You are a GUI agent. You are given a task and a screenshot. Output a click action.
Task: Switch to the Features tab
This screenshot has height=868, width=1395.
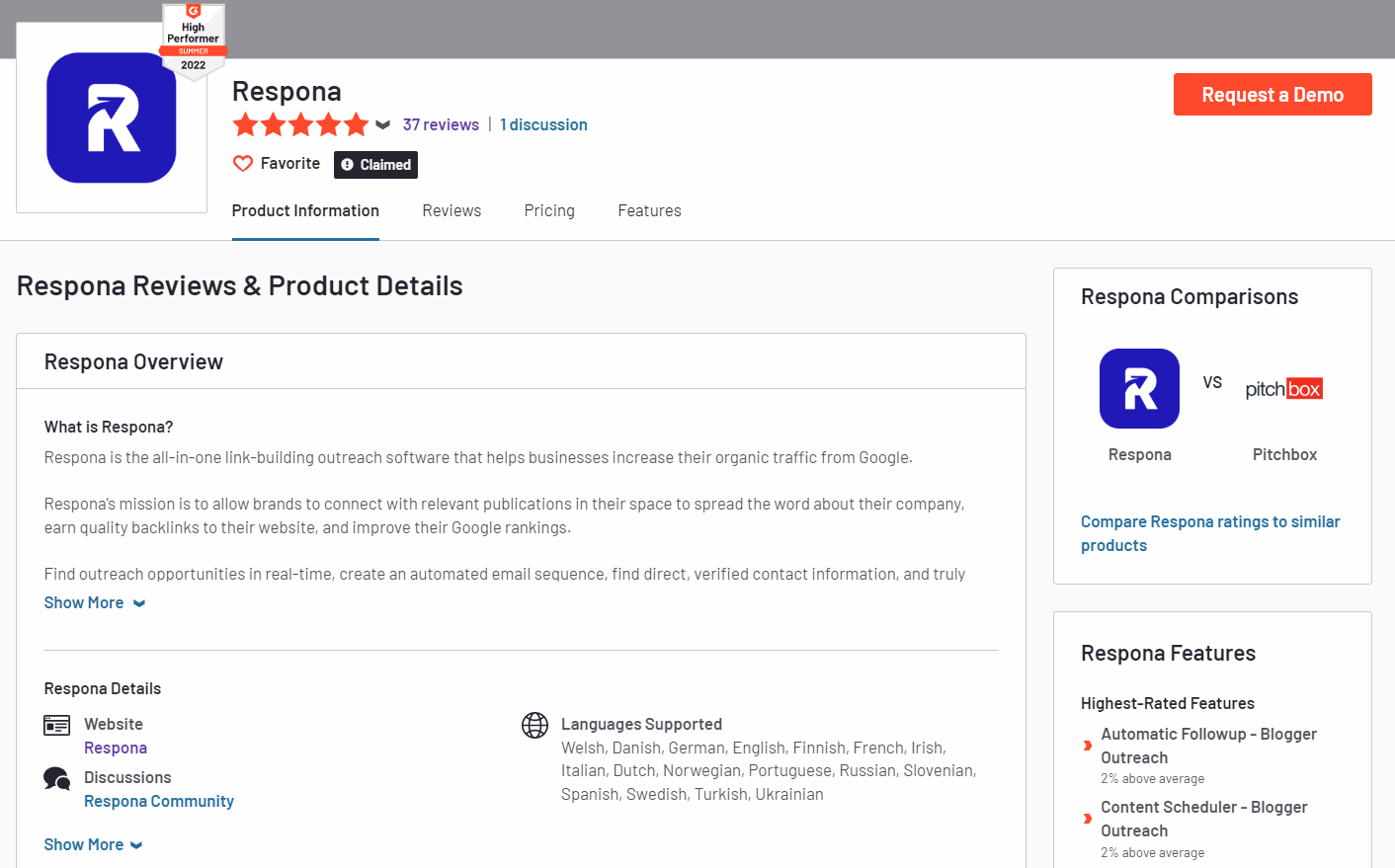tap(649, 211)
